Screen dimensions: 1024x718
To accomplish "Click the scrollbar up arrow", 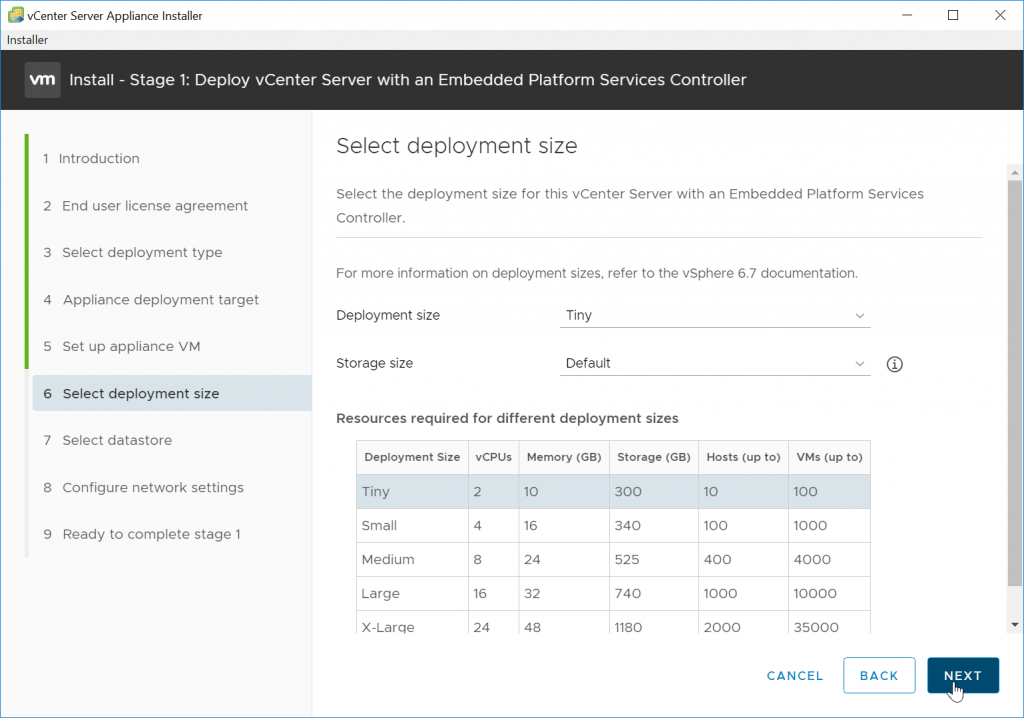I will click(1014, 172).
